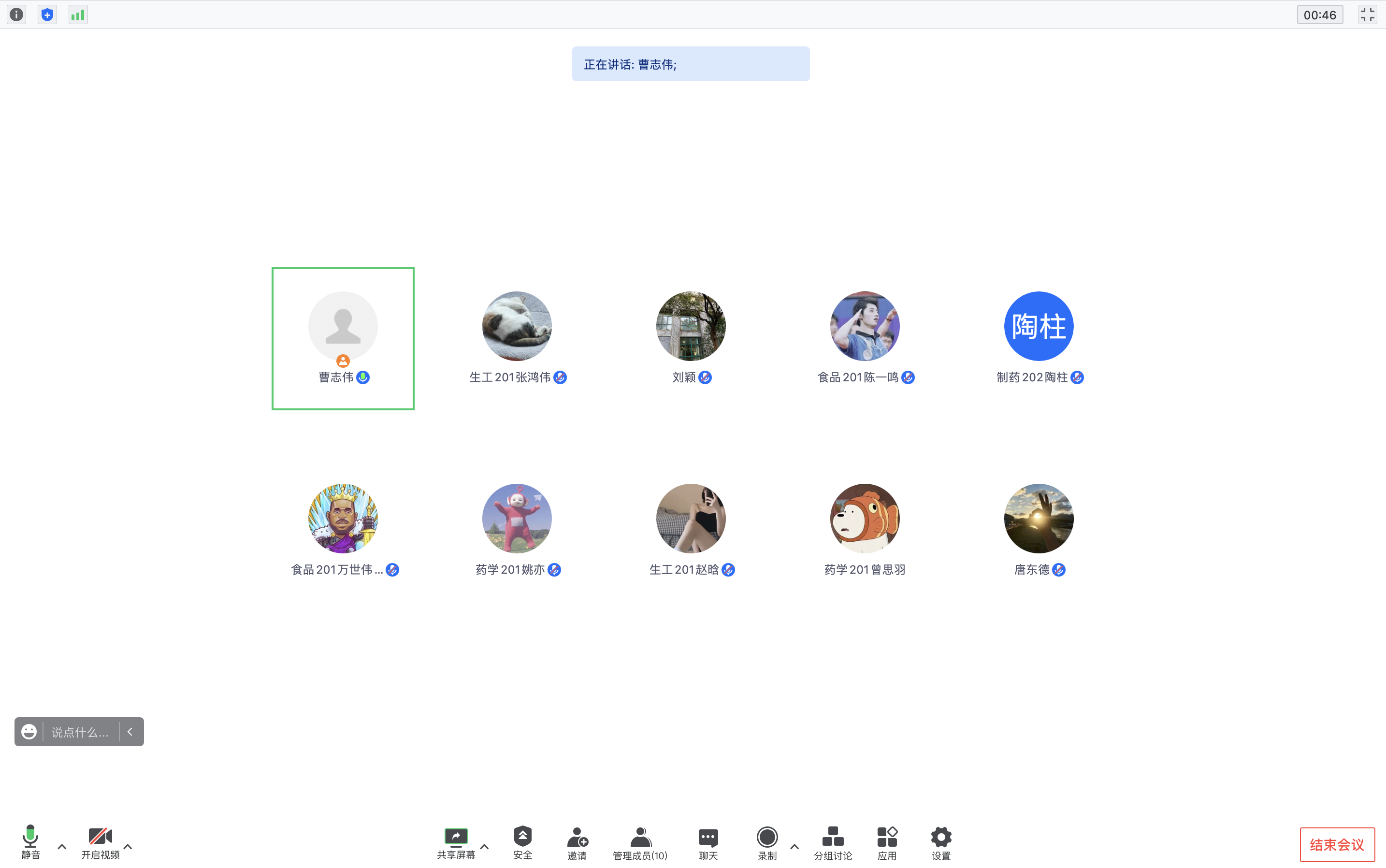This screenshot has height=868, width=1386.
Task: Click the 说点什么... message input
Action: 80,732
